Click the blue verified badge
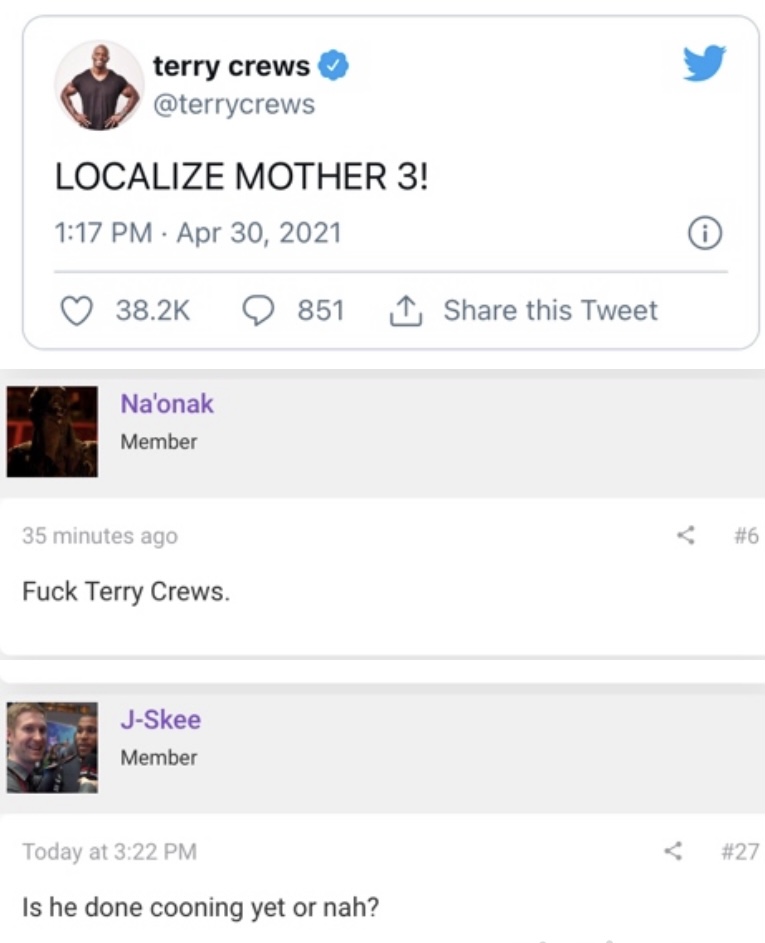Viewport: 765px width, 943px height. (333, 66)
